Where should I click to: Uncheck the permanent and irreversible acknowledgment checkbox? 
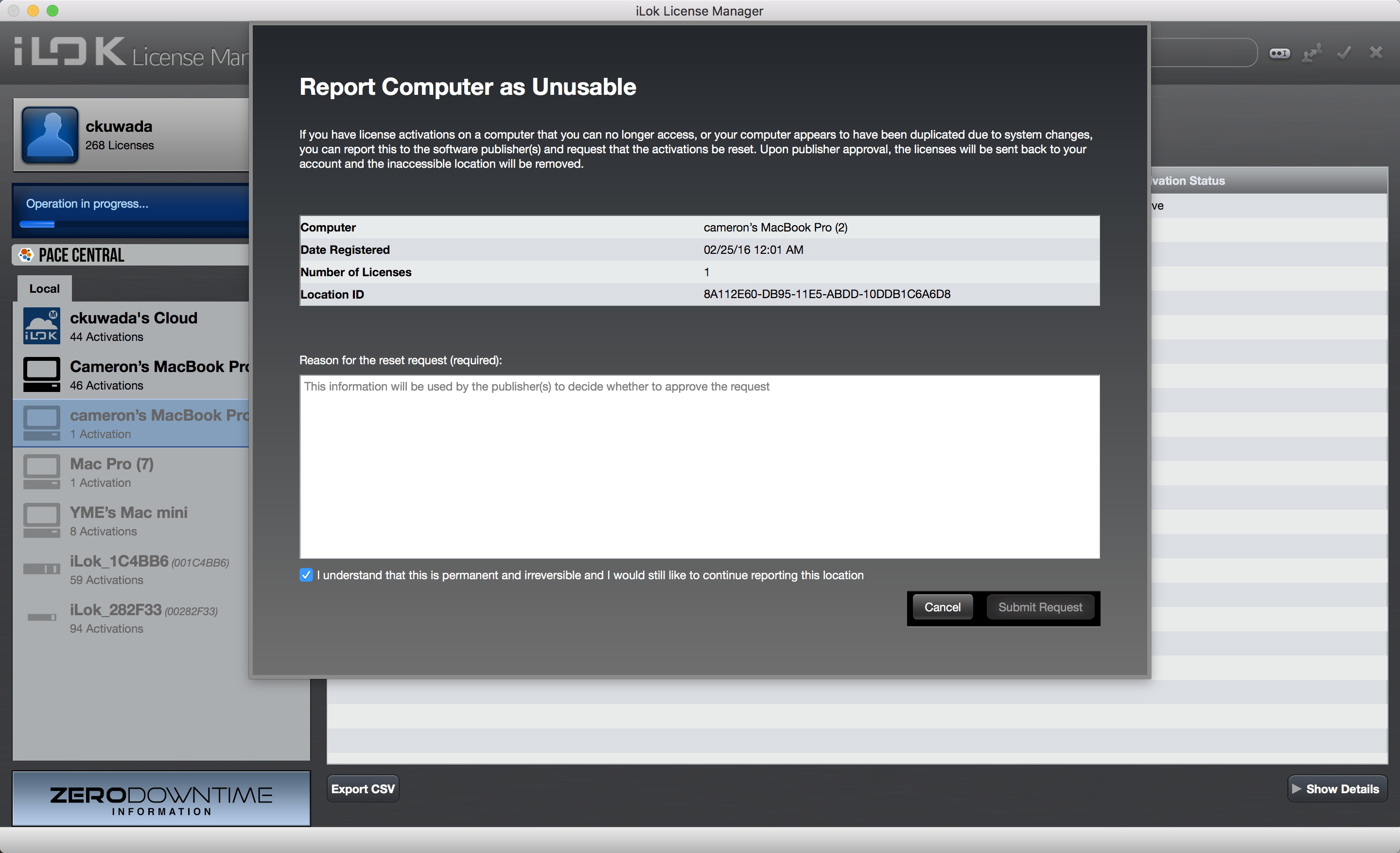[x=306, y=575]
